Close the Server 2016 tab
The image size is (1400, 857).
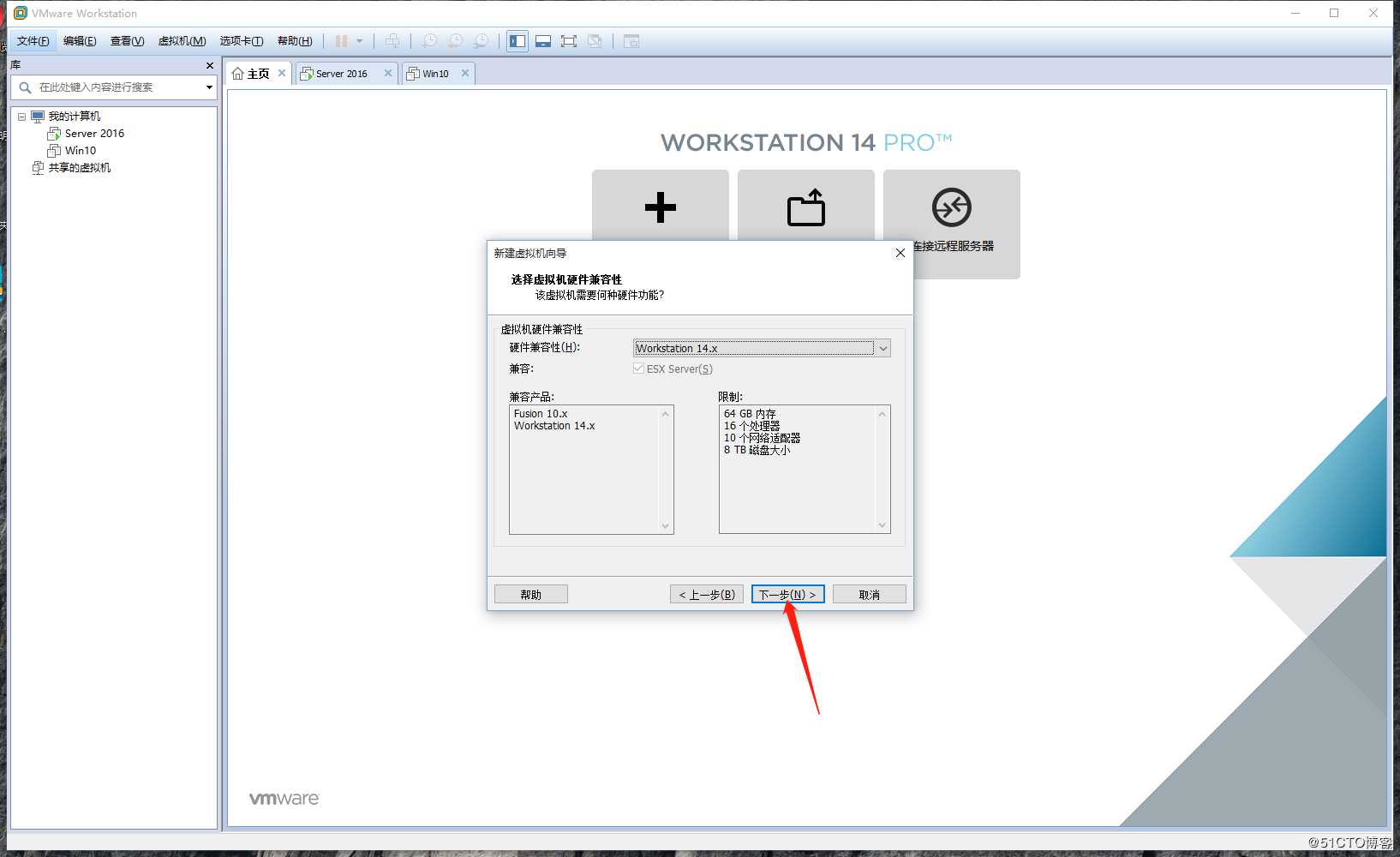tap(388, 74)
